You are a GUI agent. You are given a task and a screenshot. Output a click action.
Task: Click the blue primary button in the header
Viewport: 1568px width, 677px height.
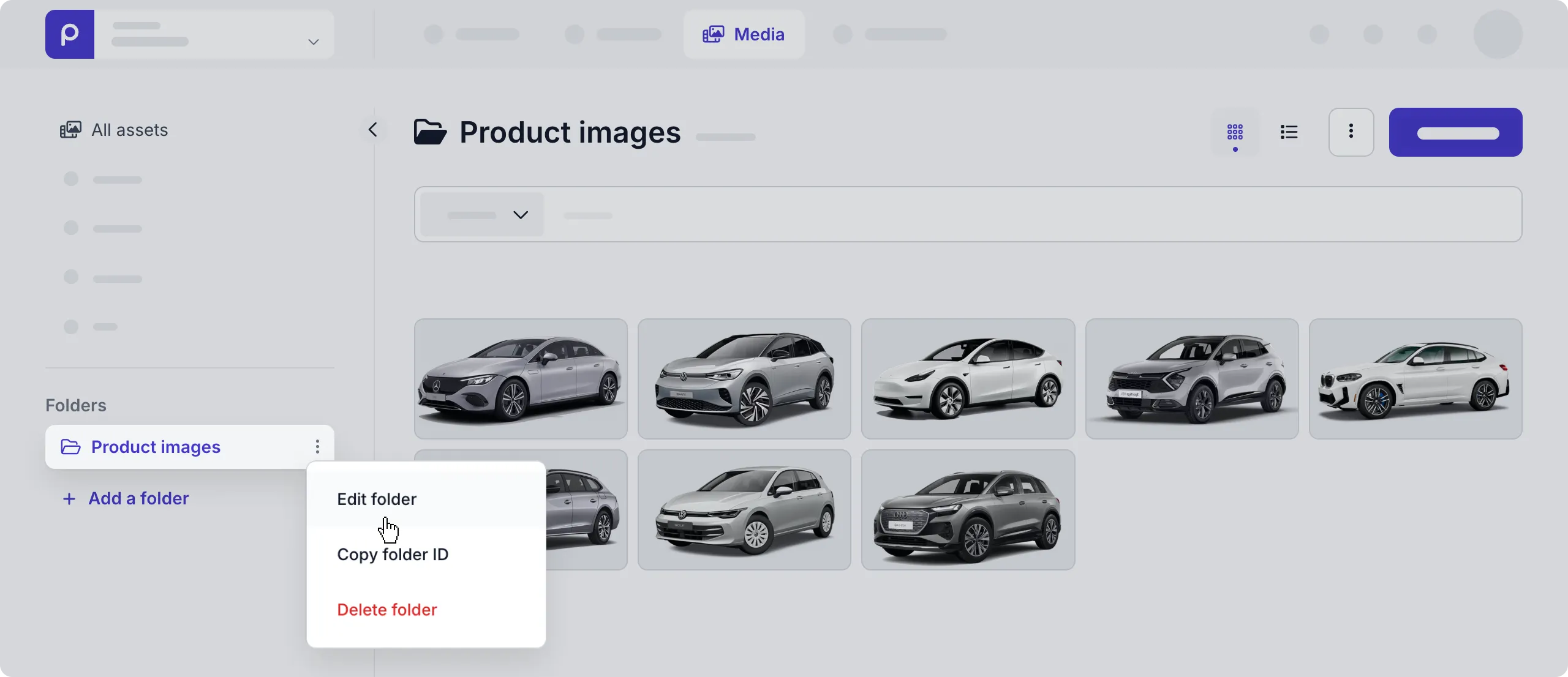coord(1455,132)
